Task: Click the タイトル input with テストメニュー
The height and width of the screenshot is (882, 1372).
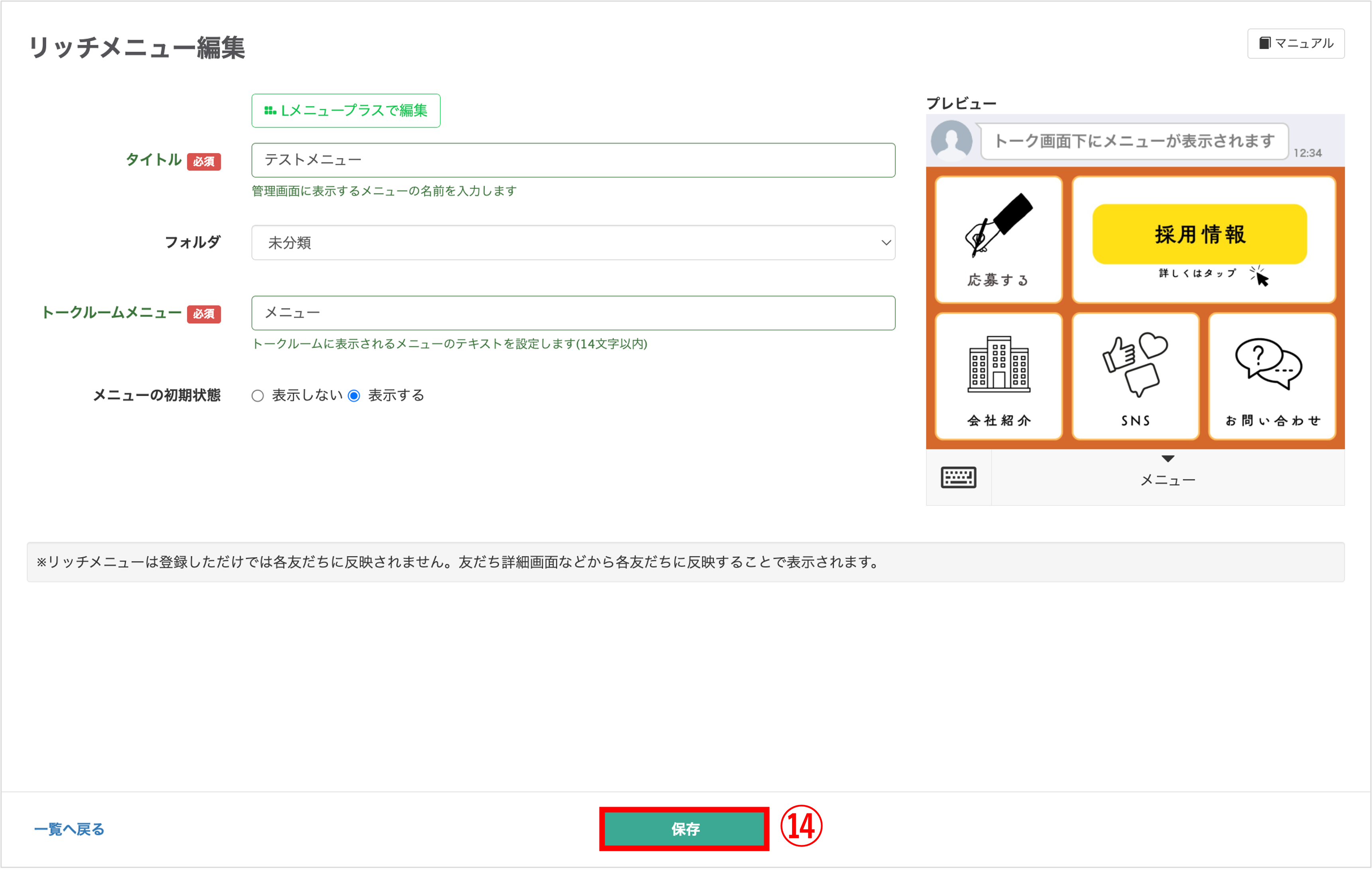Action: (x=573, y=160)
